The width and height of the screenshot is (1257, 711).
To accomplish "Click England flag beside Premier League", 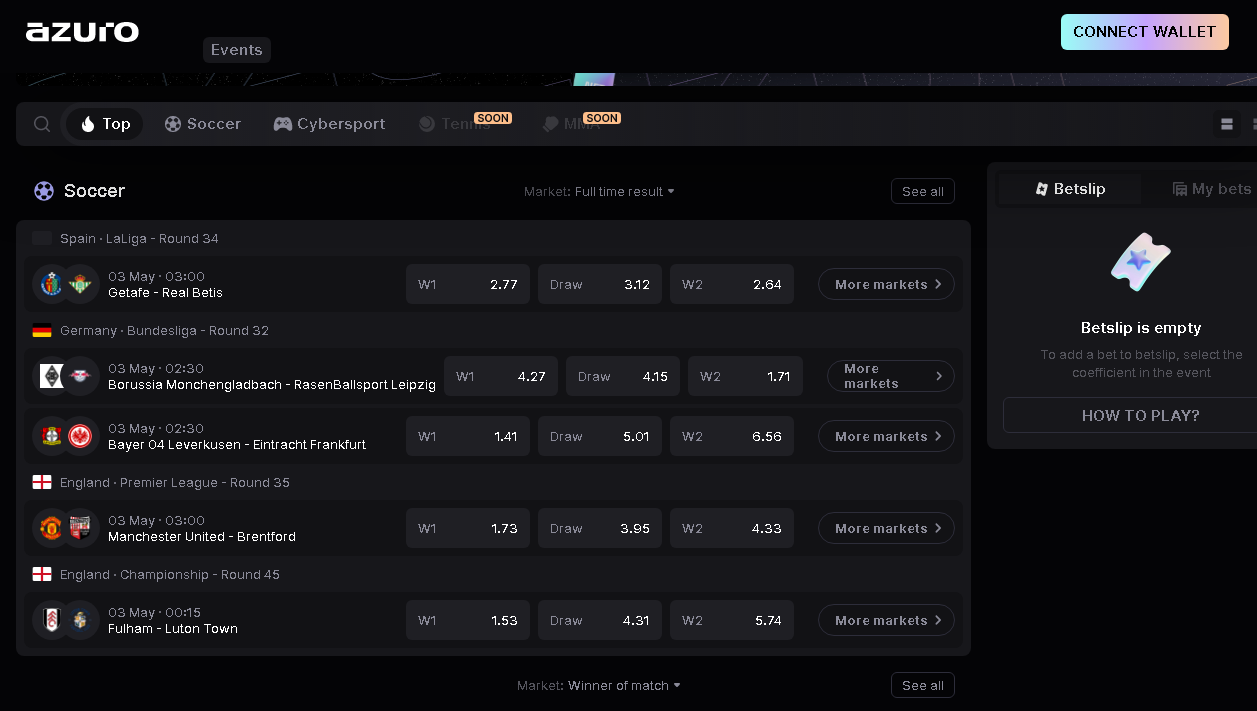I will pyautogui.click(x=42, y=482).
